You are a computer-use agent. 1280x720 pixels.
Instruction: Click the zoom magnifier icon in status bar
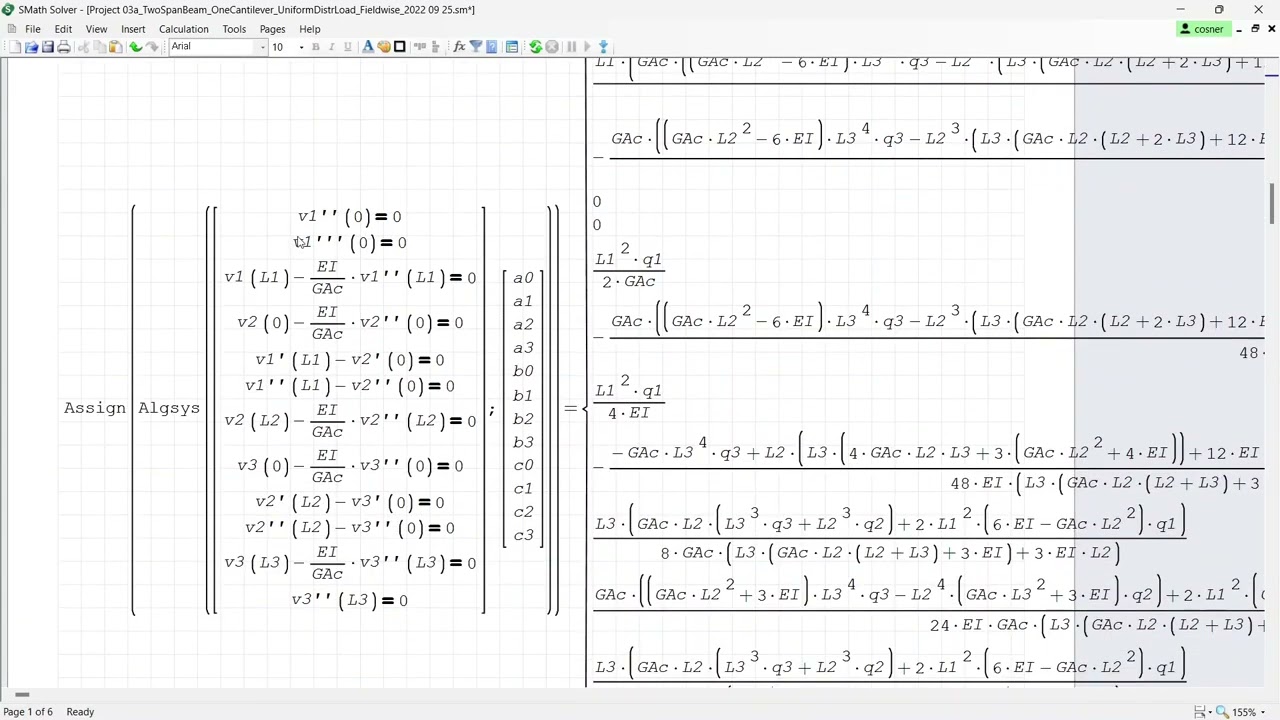click(1221, 712)
